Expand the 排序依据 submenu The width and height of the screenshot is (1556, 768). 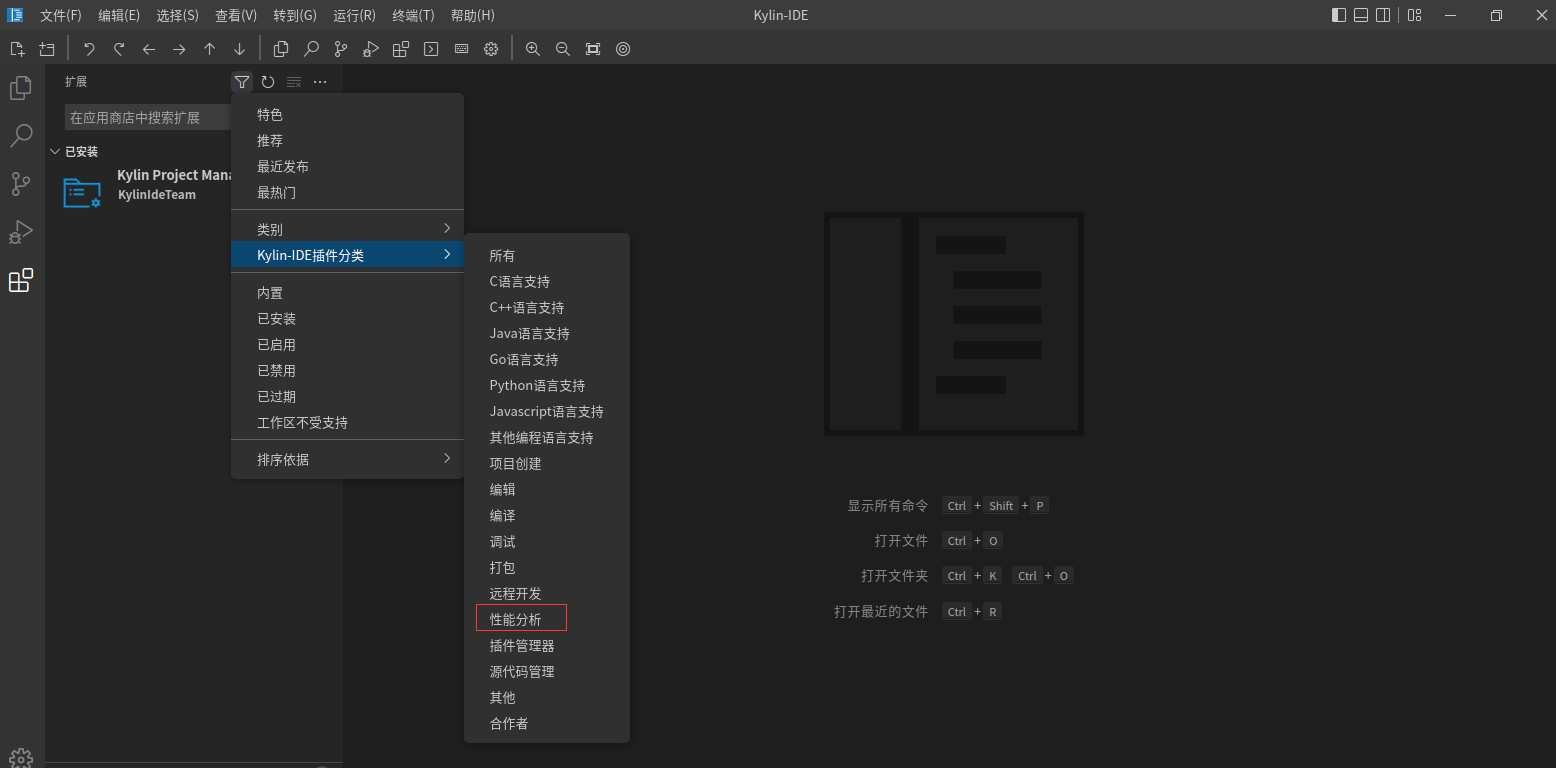pyautogui.click(x=347, y=459)
